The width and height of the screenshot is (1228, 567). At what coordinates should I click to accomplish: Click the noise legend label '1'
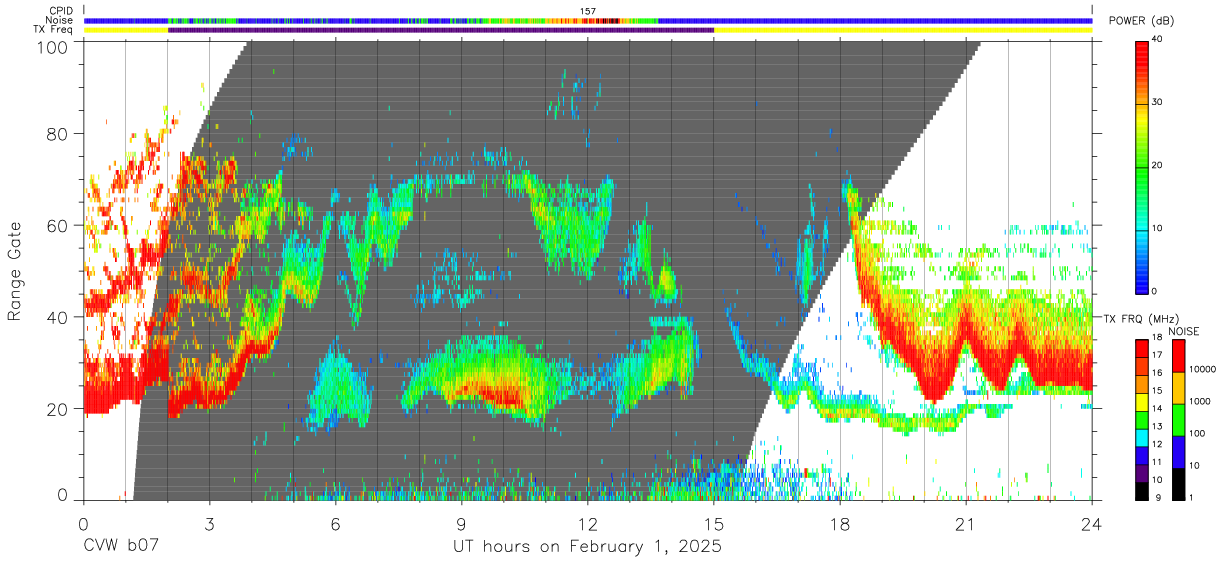click(x=1191, y=497)
